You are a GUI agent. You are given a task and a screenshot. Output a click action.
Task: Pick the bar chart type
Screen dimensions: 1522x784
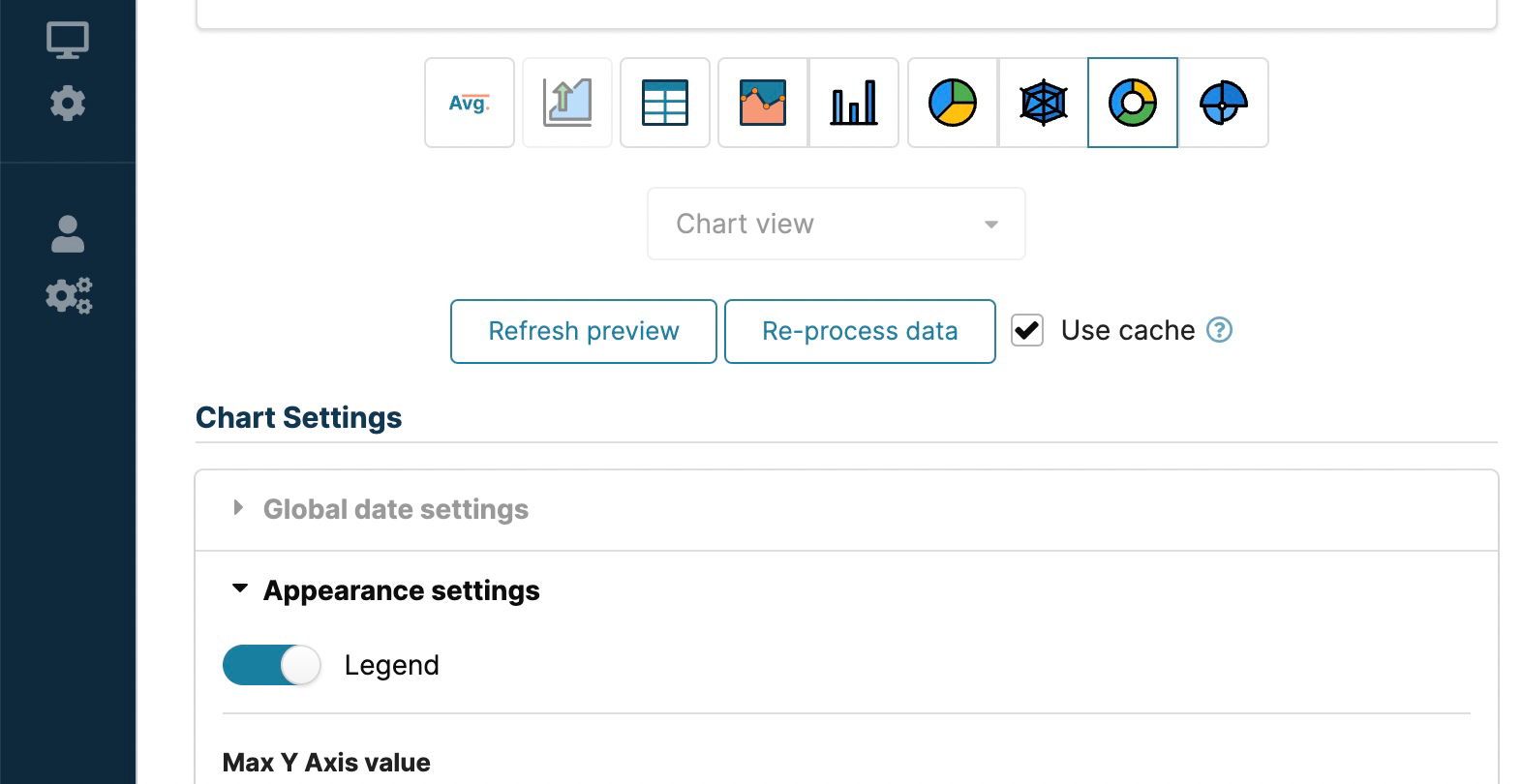coord(854,103)
